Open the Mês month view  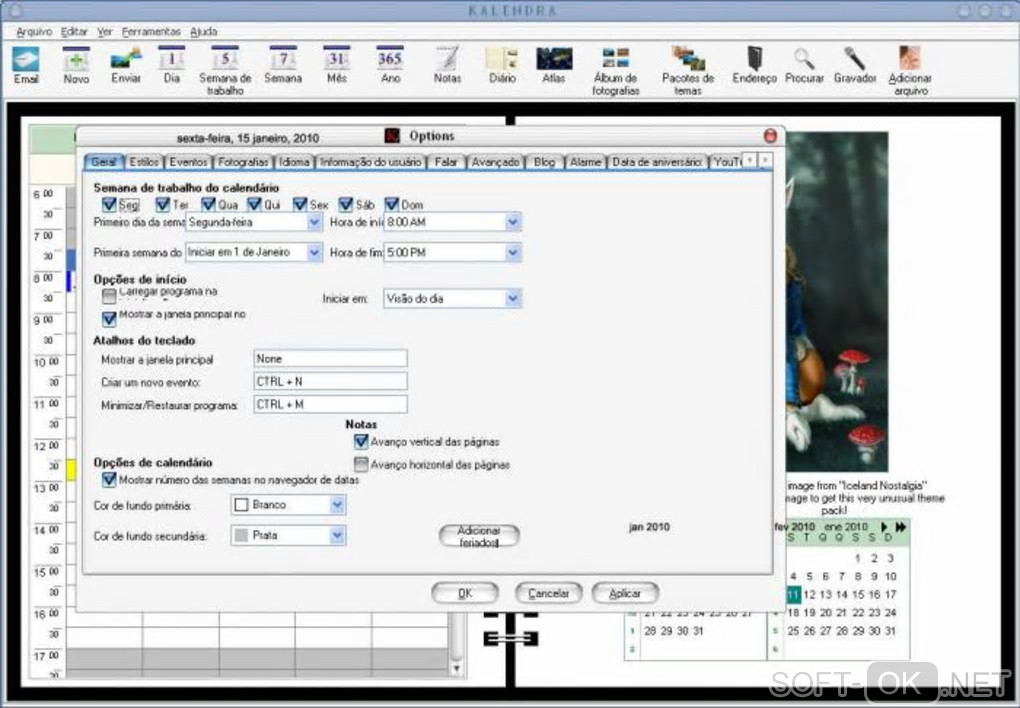(x=336, y=65)
